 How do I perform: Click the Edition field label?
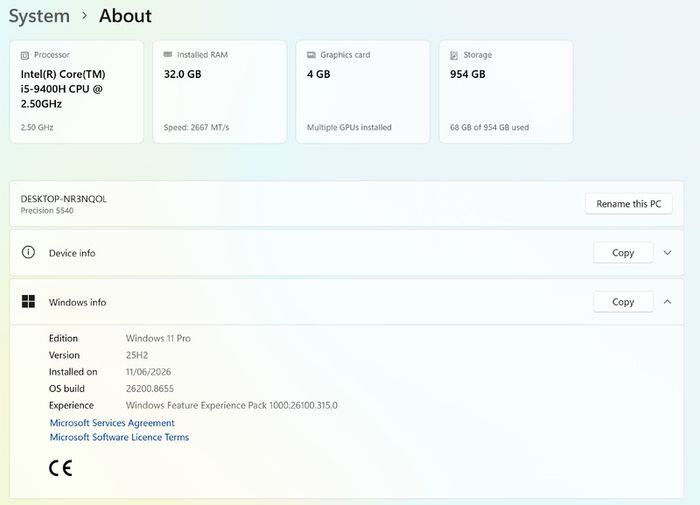(x=63, y=338)
